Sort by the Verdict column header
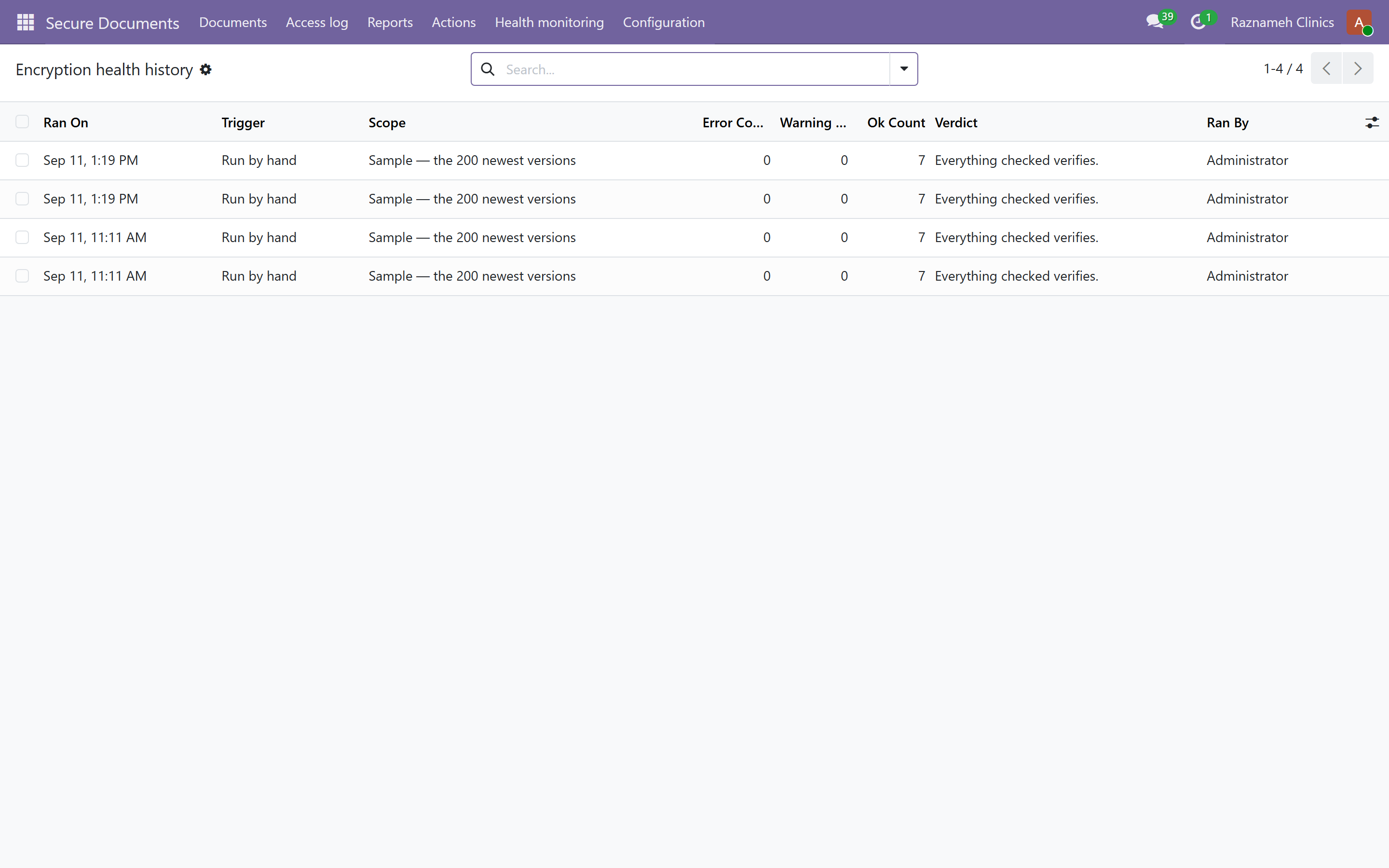Screen dimensions: 1389x868 [x=955, y=122]
